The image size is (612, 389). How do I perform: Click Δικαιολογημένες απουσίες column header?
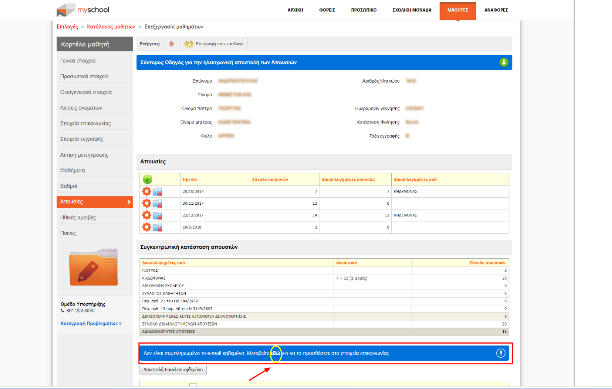[x=348, y=179]
